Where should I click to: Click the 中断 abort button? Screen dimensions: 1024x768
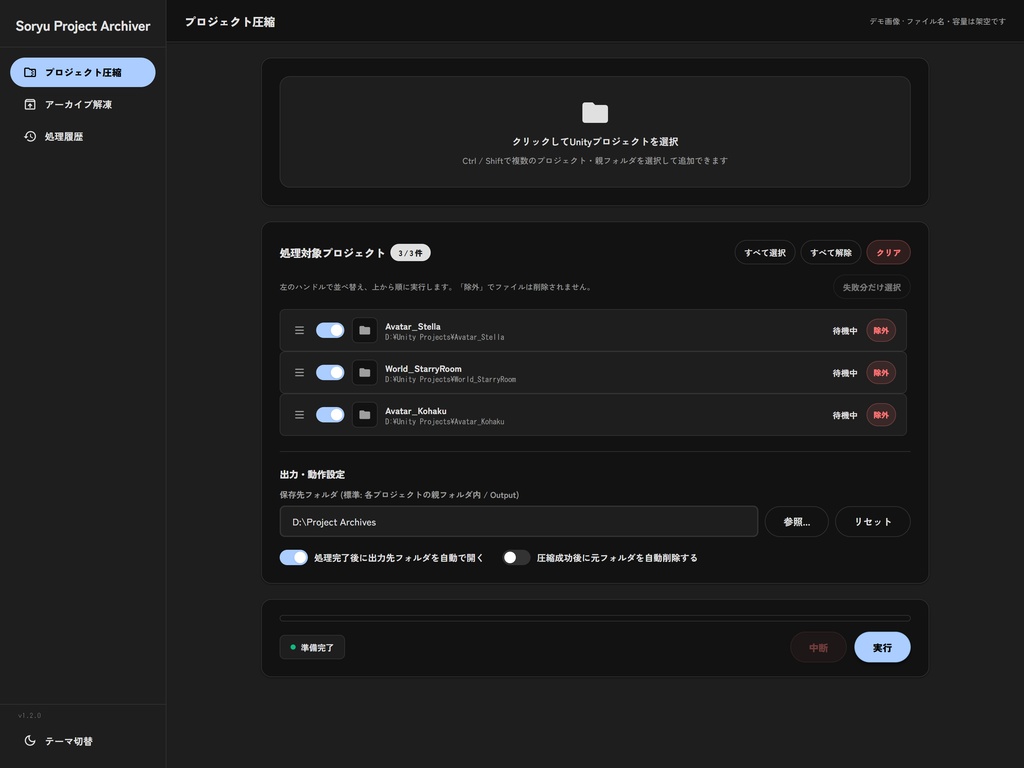[818, 647]
